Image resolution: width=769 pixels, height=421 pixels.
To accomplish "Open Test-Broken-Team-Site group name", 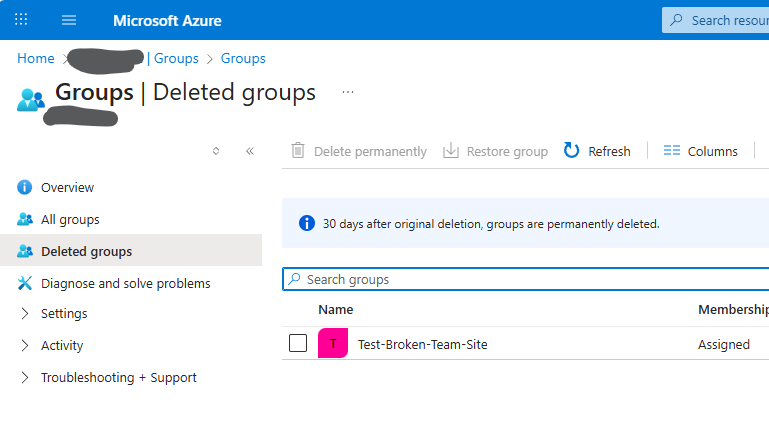I will coord(423,344).
